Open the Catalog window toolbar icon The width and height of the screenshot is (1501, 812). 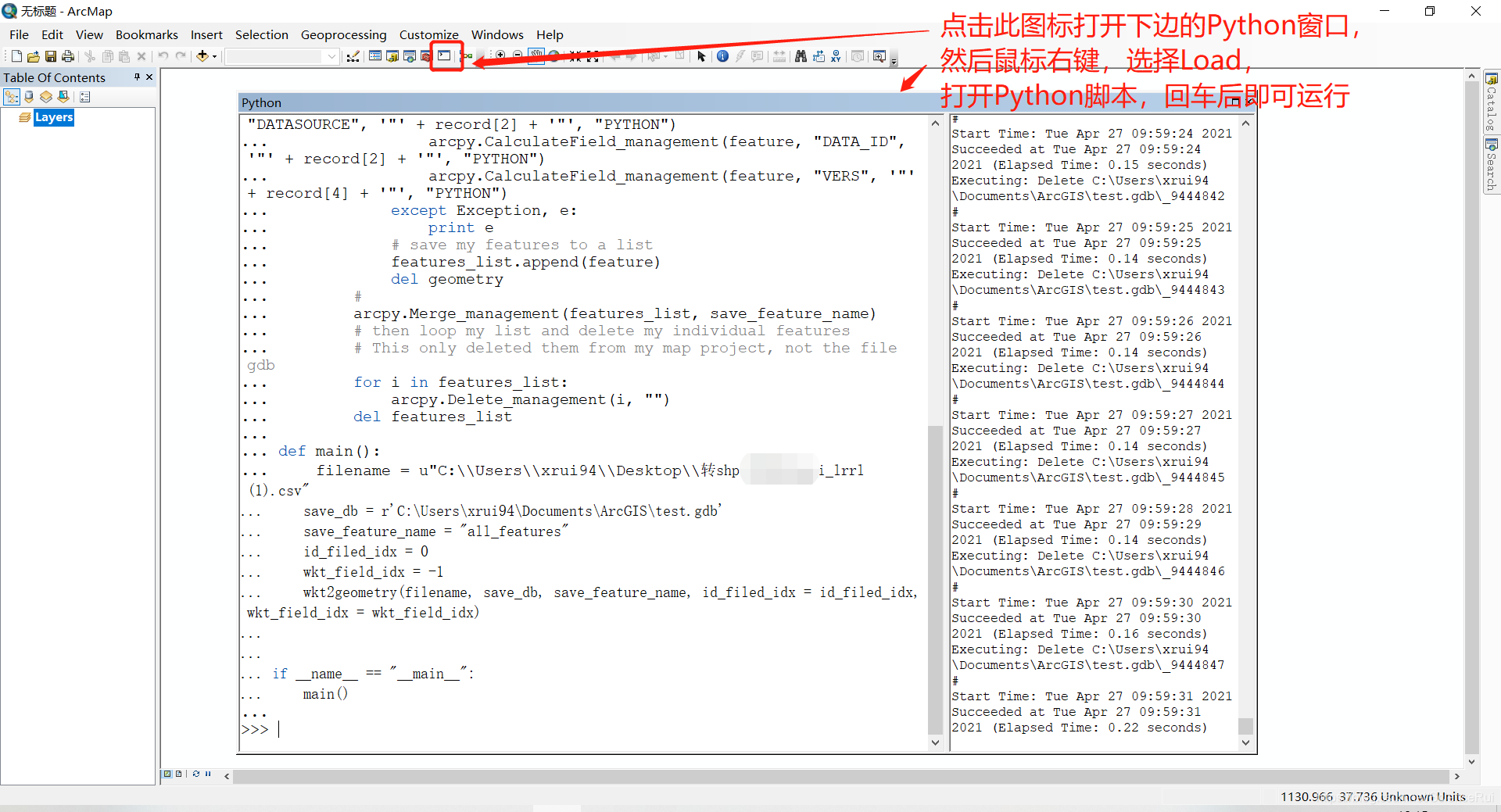click(x=392, y=56)
